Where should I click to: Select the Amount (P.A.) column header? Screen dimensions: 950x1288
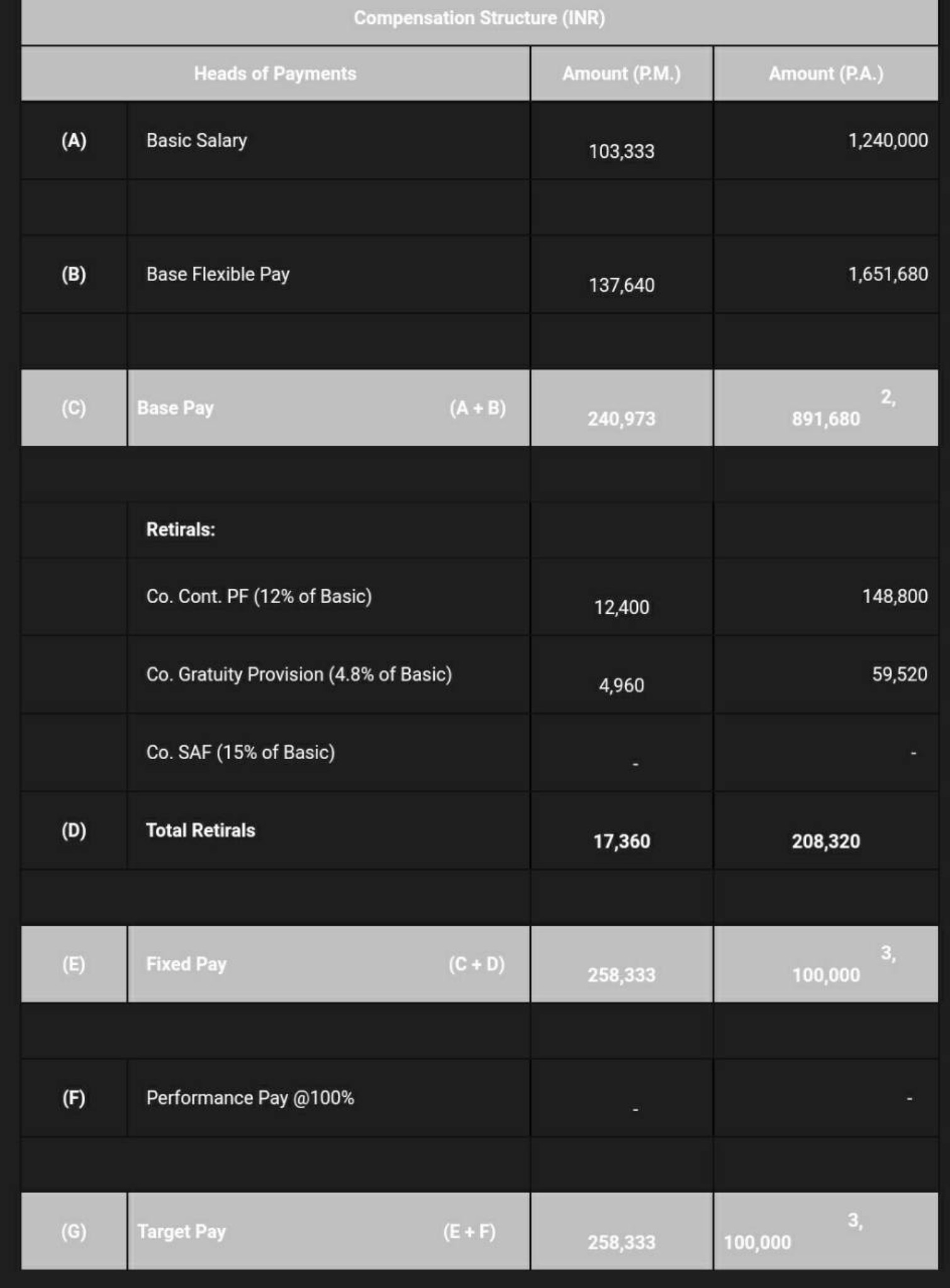(826, 74)
